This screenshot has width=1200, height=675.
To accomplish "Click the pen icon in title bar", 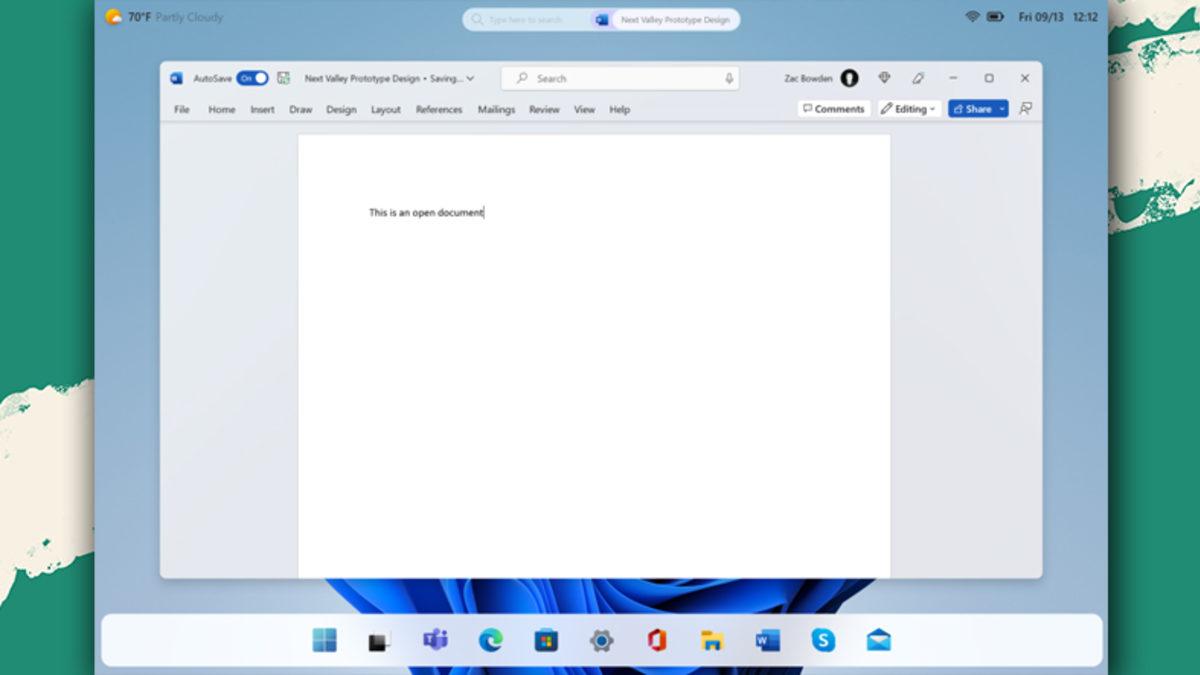I will [918, 78].
